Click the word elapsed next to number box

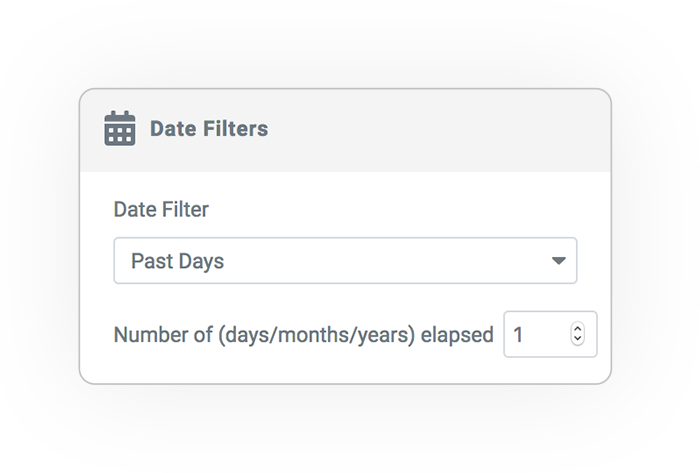(x=457, y=335)
